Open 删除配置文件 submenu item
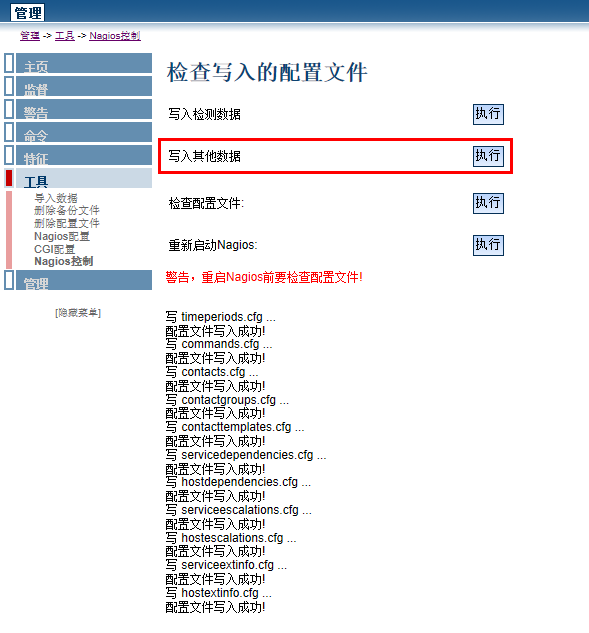The width and height of the screenshot is (589, 633). pyautogui.click(x=67, y=223)
